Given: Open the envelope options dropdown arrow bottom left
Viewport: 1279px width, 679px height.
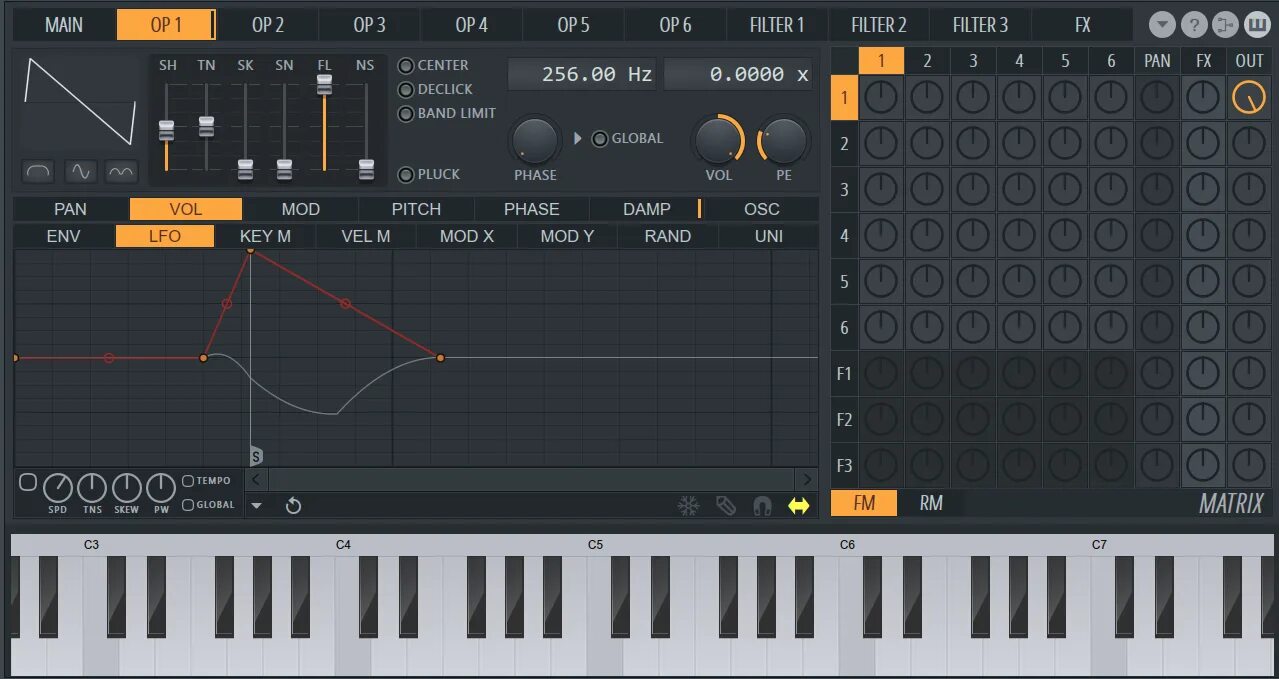Looking at the screenshot, I should [x=257, y=507].
